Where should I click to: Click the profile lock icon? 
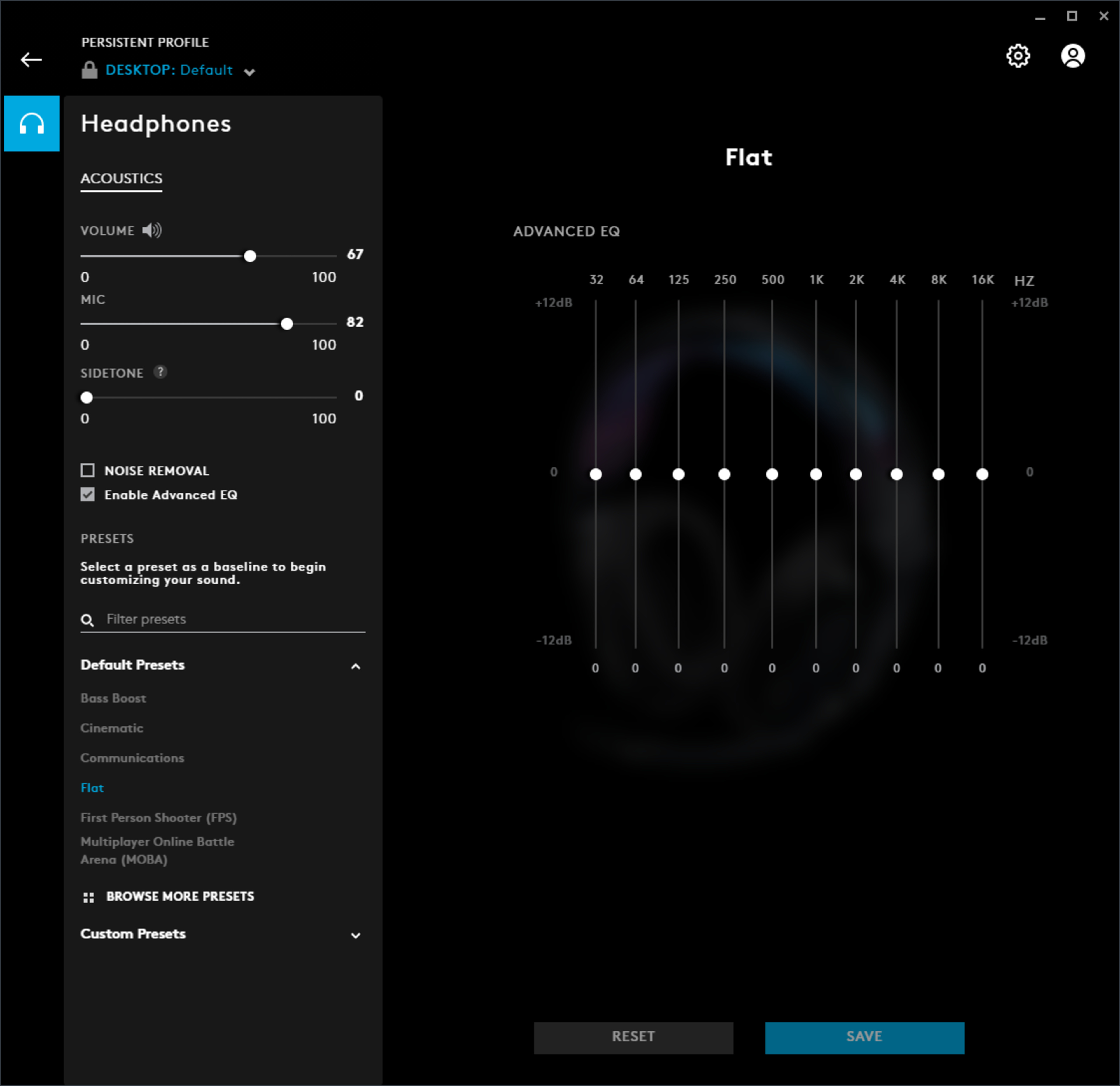(x=89, y=70)
